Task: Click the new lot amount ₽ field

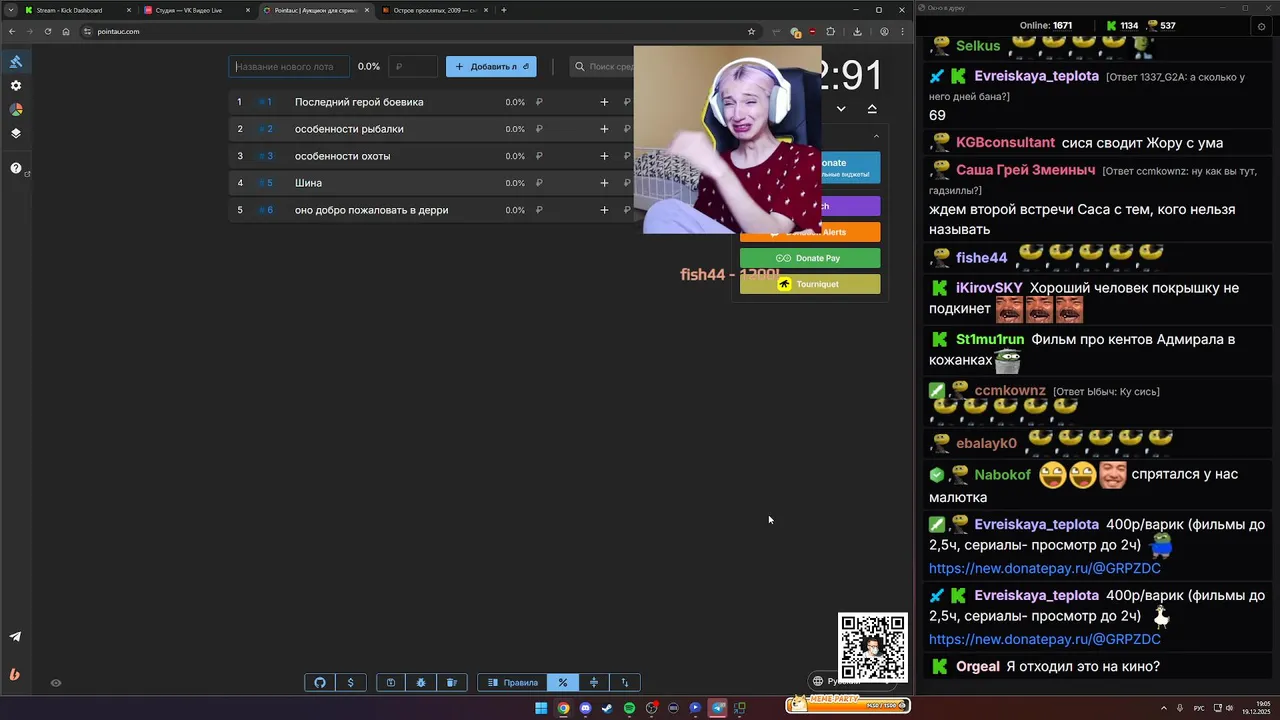Action: coord(413,66)
